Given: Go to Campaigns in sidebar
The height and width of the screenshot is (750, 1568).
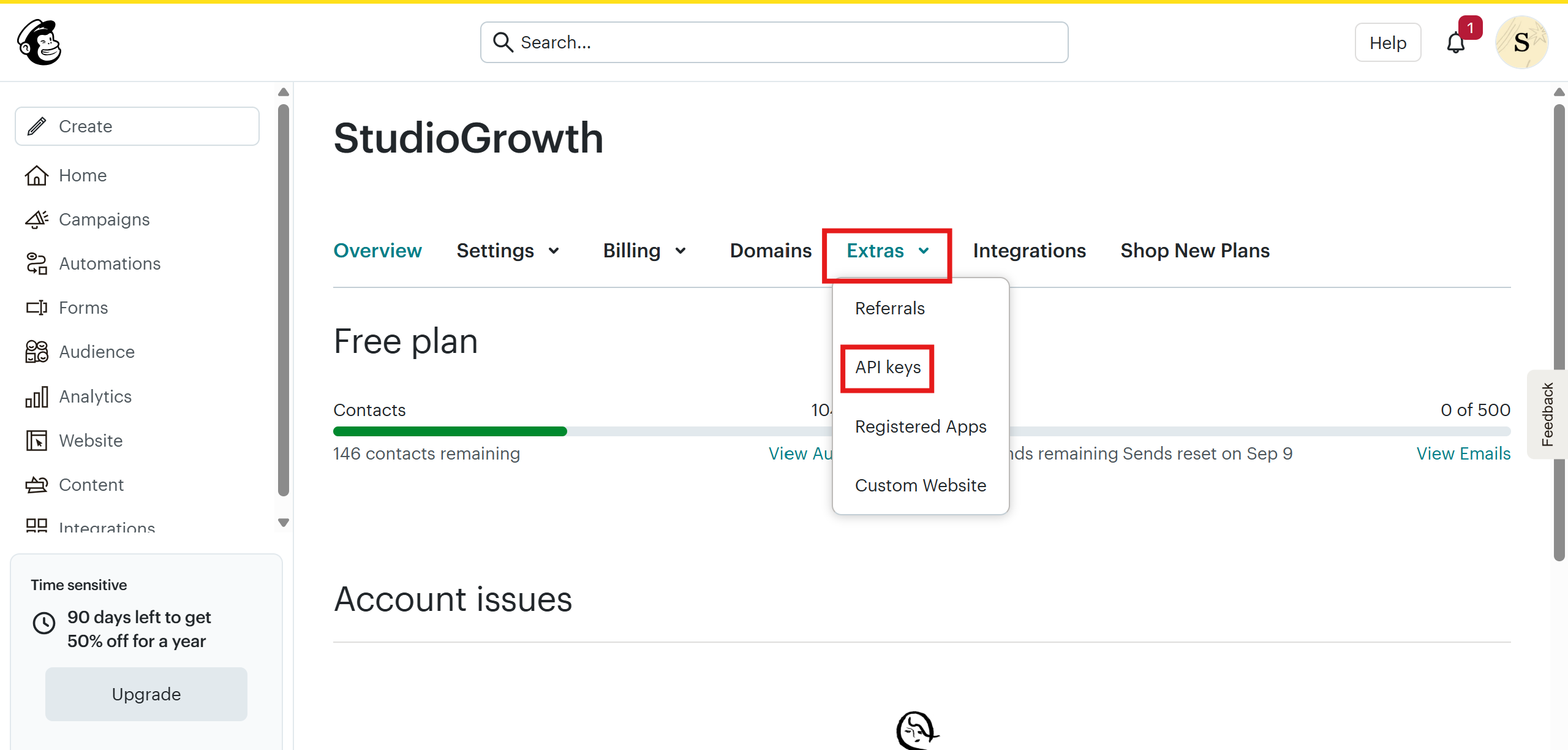Looking at the screenshot, I should (104, 219).
